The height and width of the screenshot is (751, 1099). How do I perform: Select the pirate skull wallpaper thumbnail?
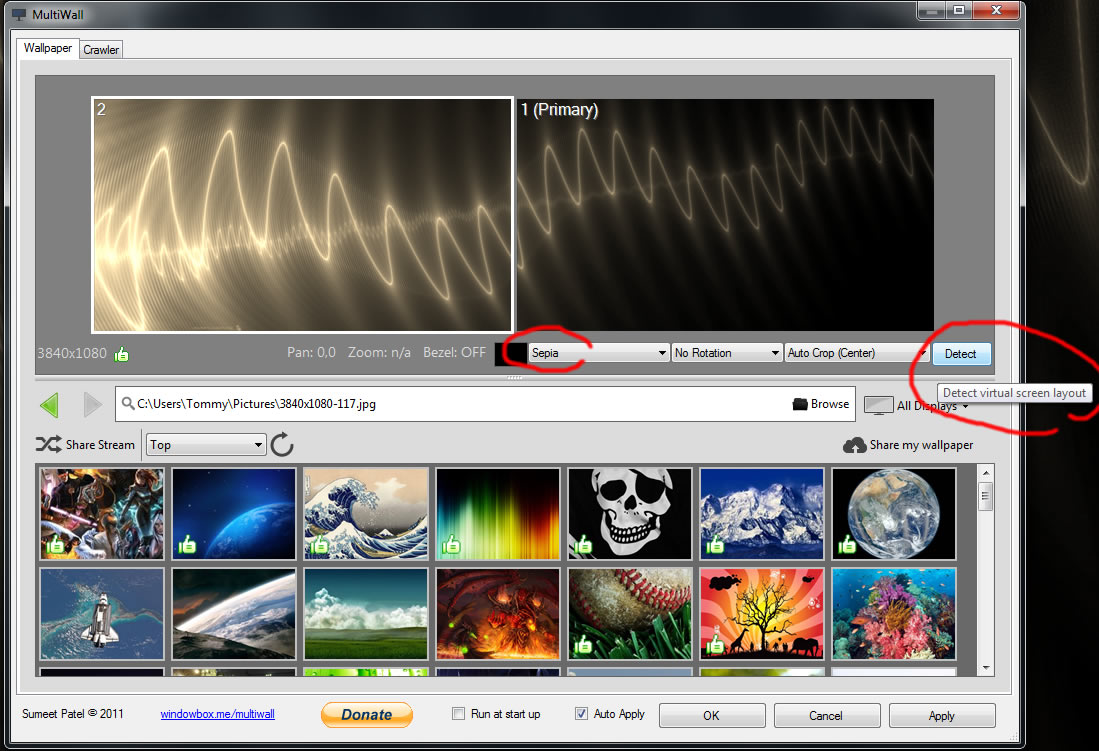point(630,514)
